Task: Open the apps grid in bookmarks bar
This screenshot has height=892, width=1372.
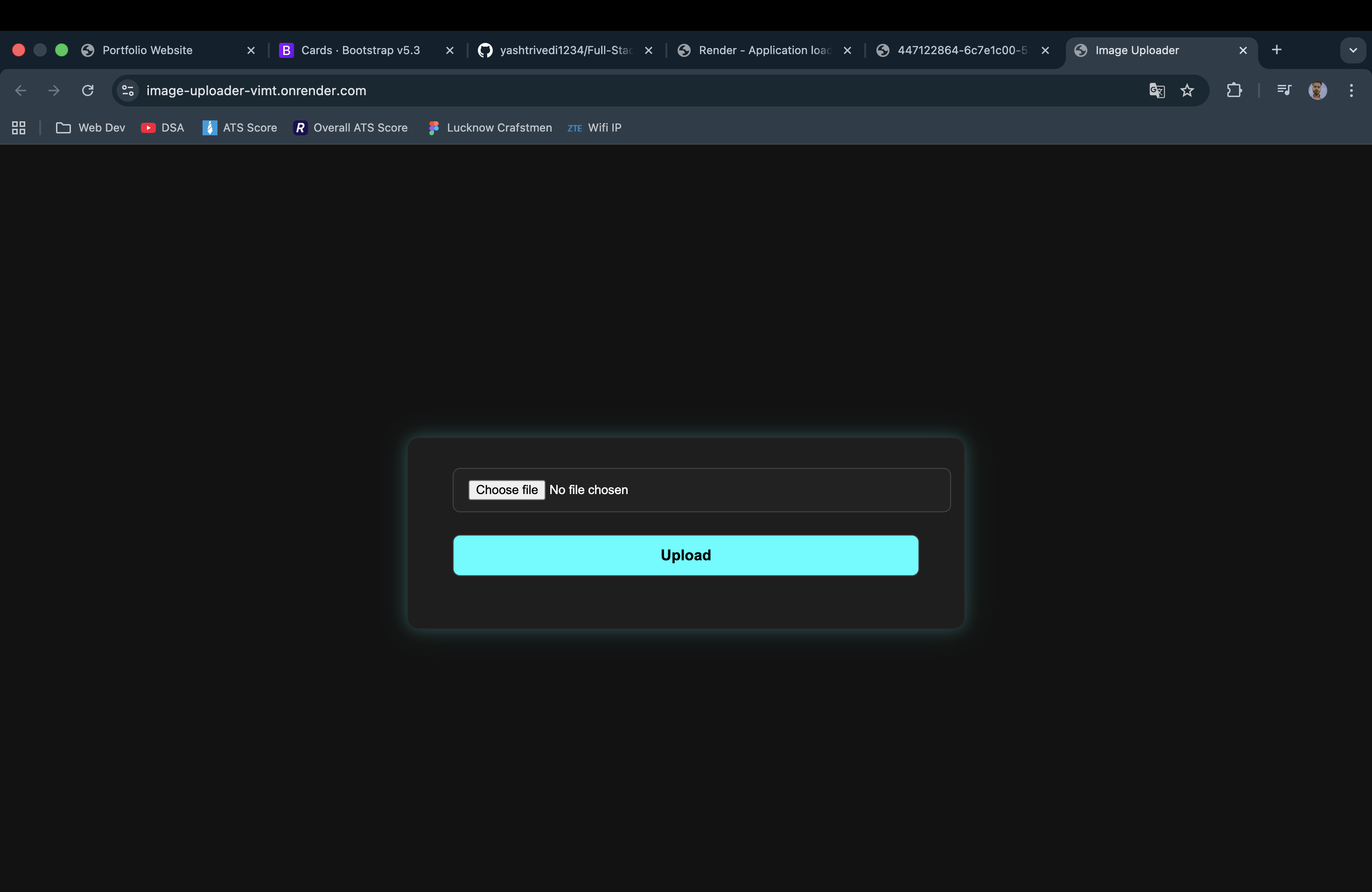Action: click(x=19, y=128)
